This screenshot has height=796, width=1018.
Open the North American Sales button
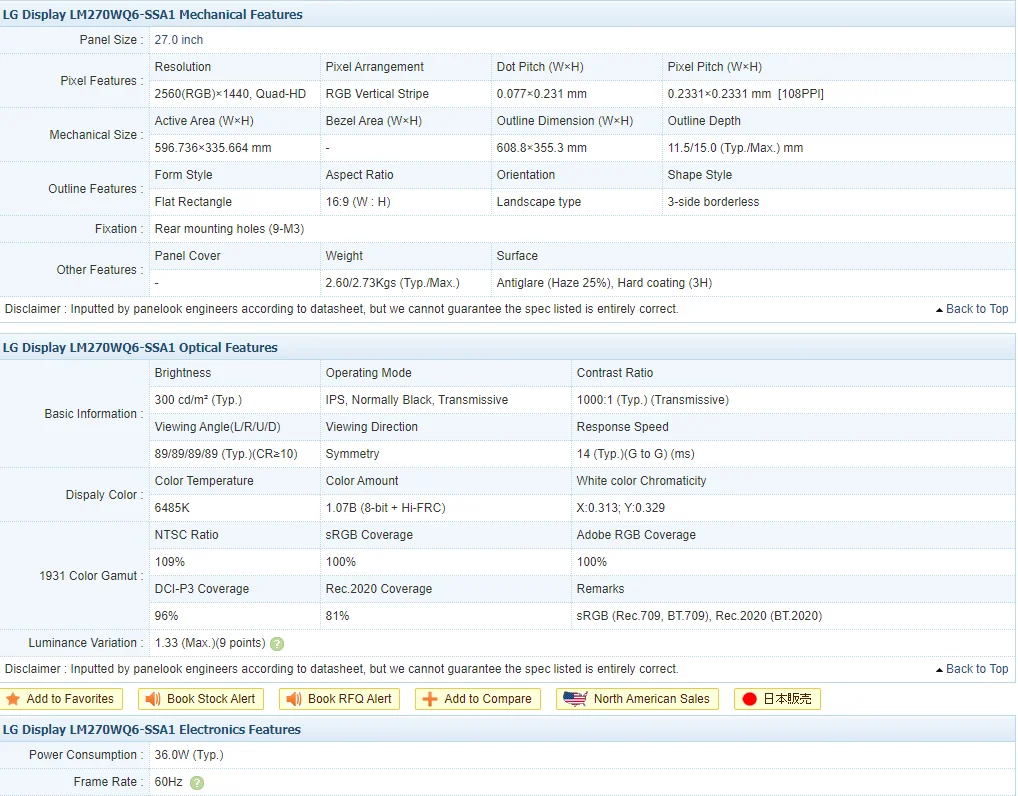pos(638,699)
